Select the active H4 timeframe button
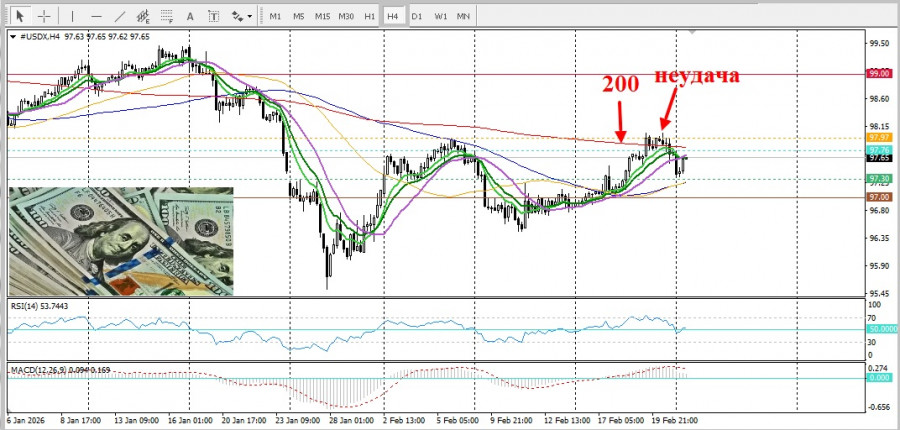This screenshot has height=430, width=900. pos(393,16)
